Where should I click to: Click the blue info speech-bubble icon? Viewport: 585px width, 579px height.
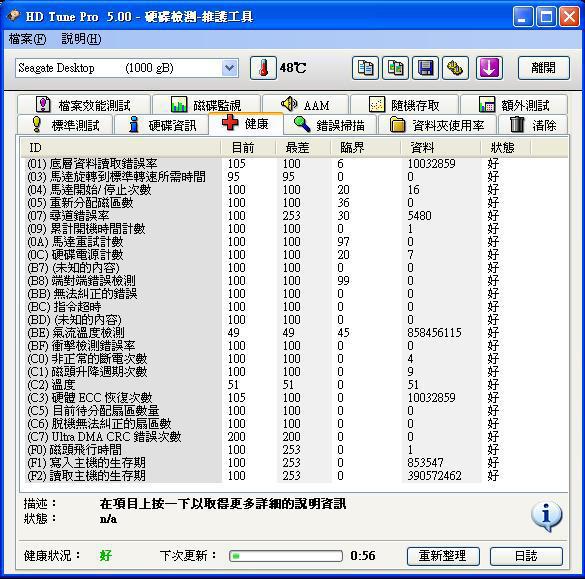tap(546, 516)
